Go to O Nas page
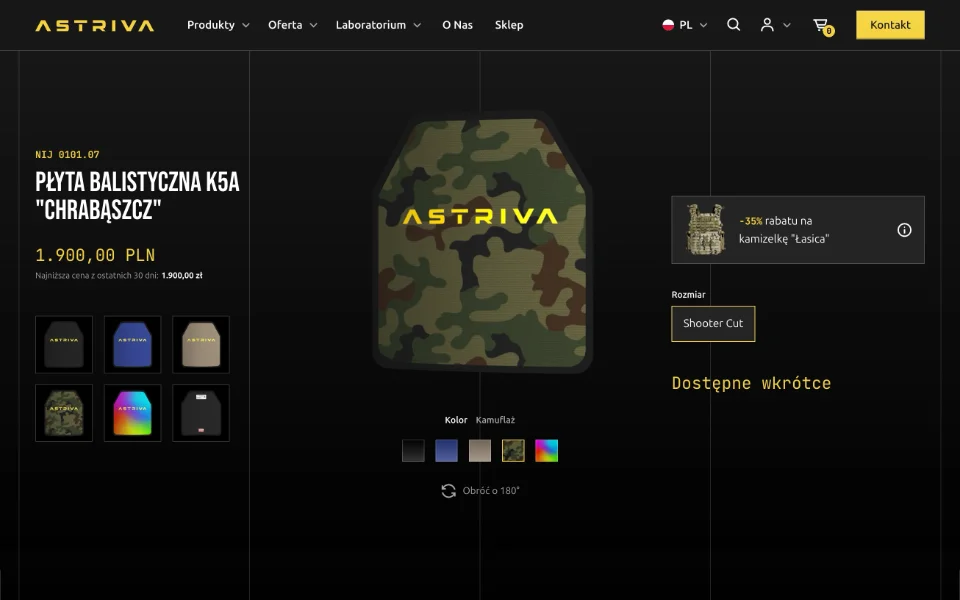Screen dimensions: 960x600 (x=457, y=25)
